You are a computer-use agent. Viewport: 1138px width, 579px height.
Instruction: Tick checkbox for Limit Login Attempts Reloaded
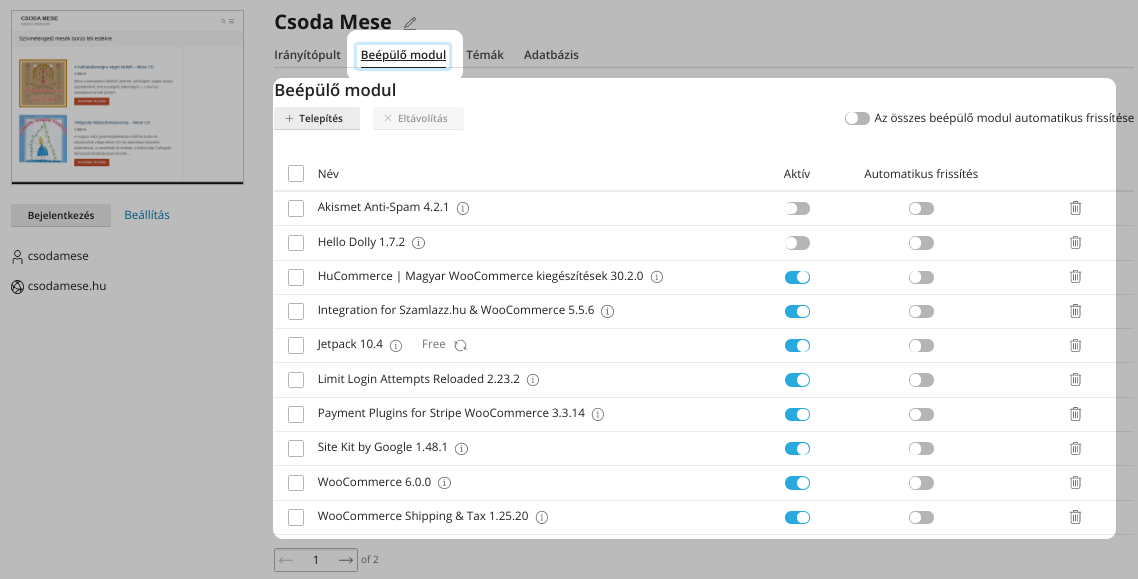(296, 379)
